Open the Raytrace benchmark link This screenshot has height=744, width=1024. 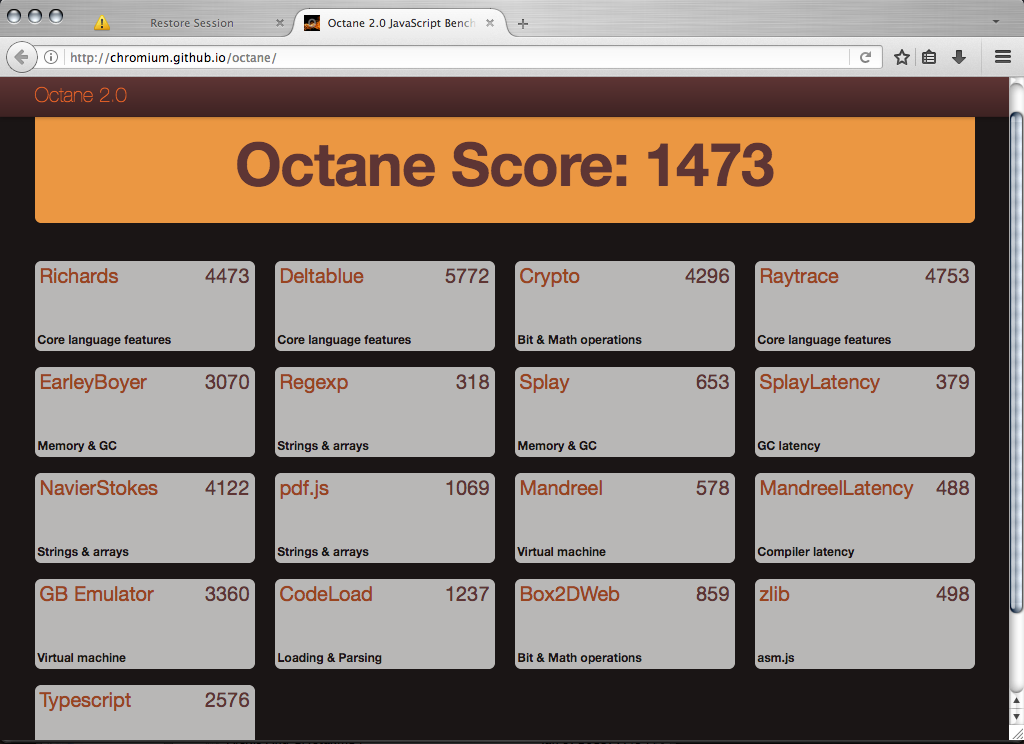pos(799,276)
